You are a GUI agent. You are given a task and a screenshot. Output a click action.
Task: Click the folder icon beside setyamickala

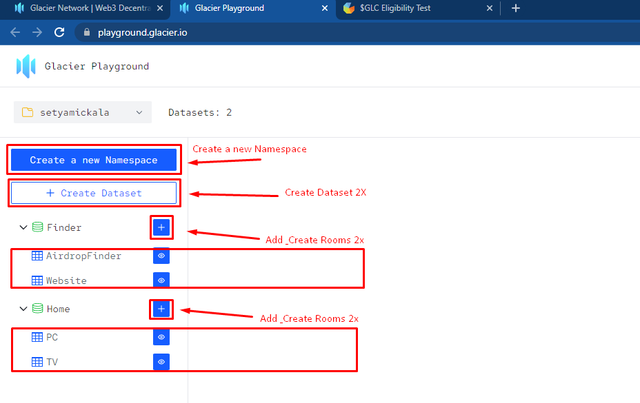tap(27, 112)
